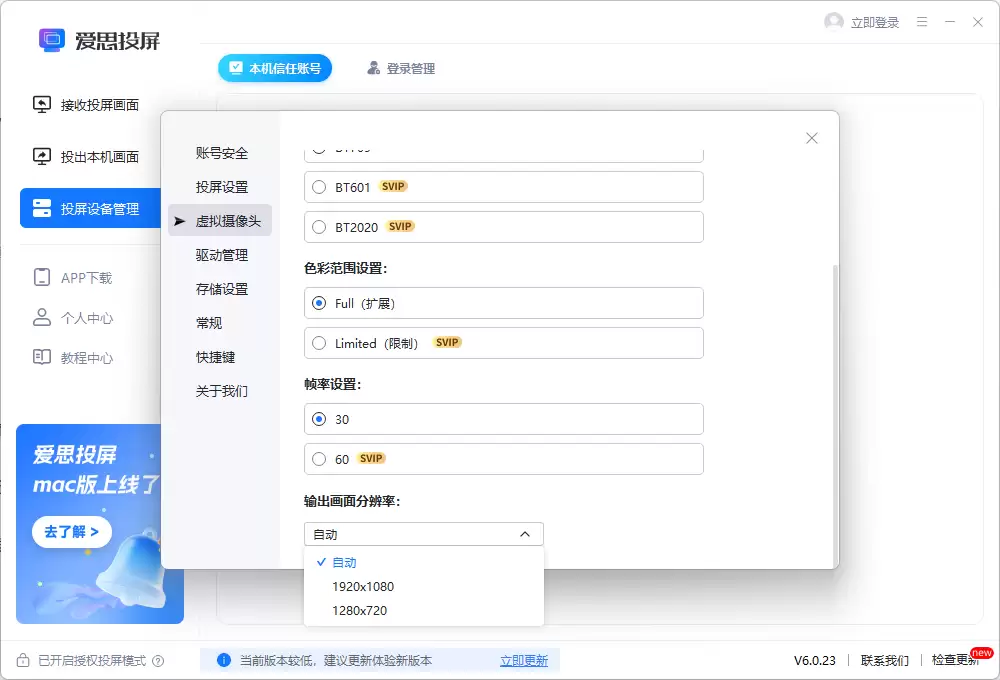Open 个人中心 in sidebar
This screenshot has width=1000, height=680.
pyautogui.click(x=73, y=318)
